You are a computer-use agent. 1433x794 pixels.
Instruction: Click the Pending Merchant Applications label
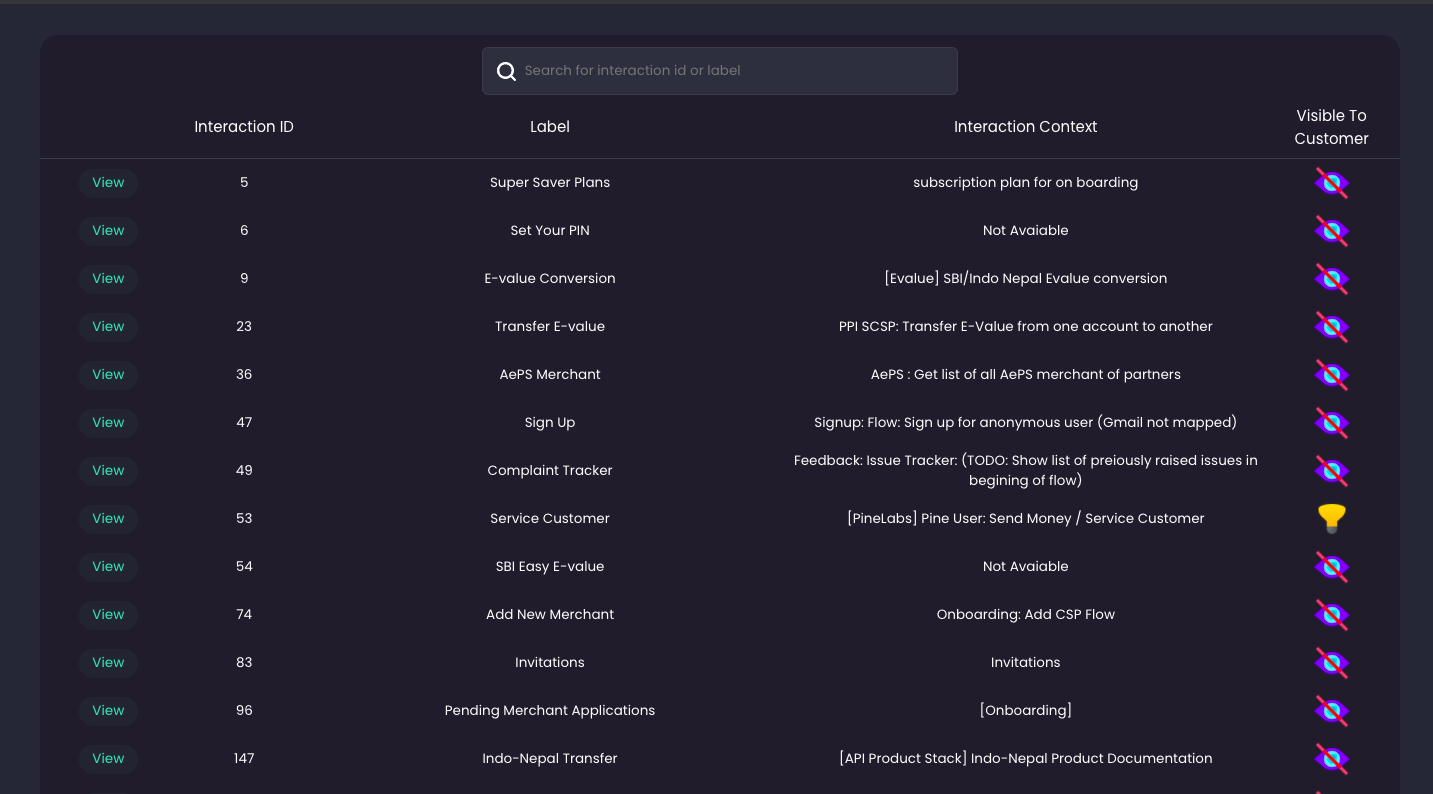point(550,711)
